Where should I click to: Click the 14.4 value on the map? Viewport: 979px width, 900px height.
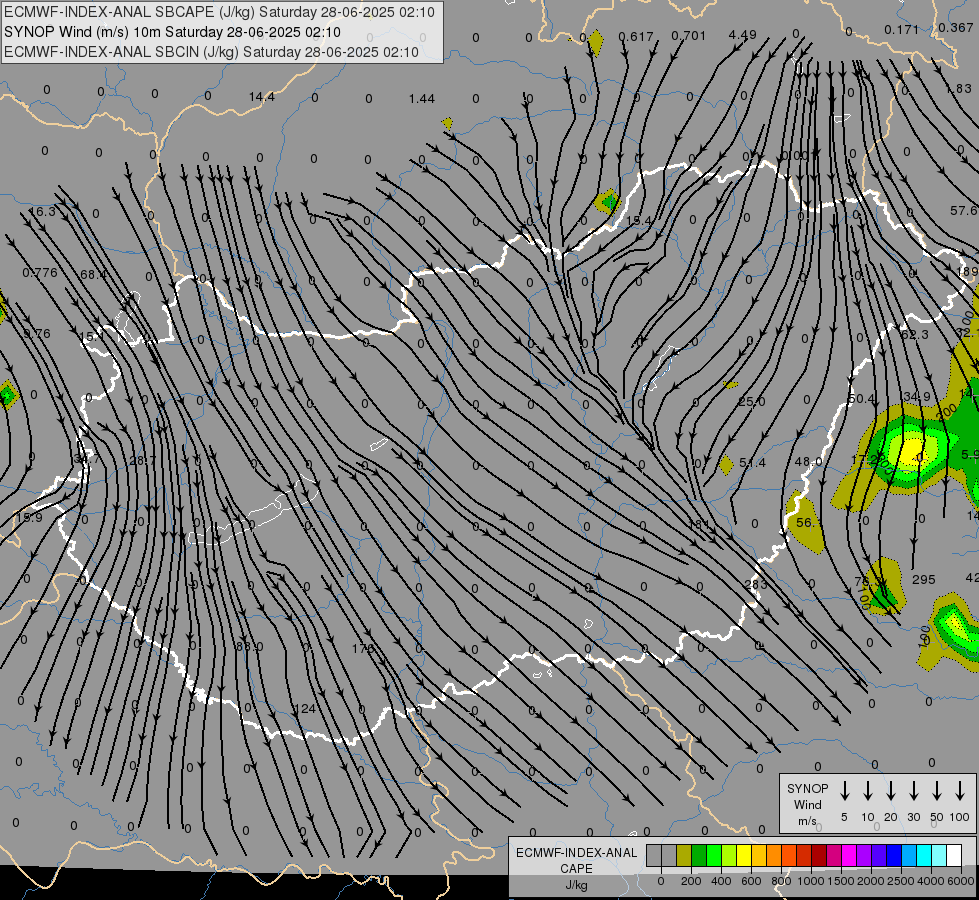pyautogui.click(x=262, y=97)
